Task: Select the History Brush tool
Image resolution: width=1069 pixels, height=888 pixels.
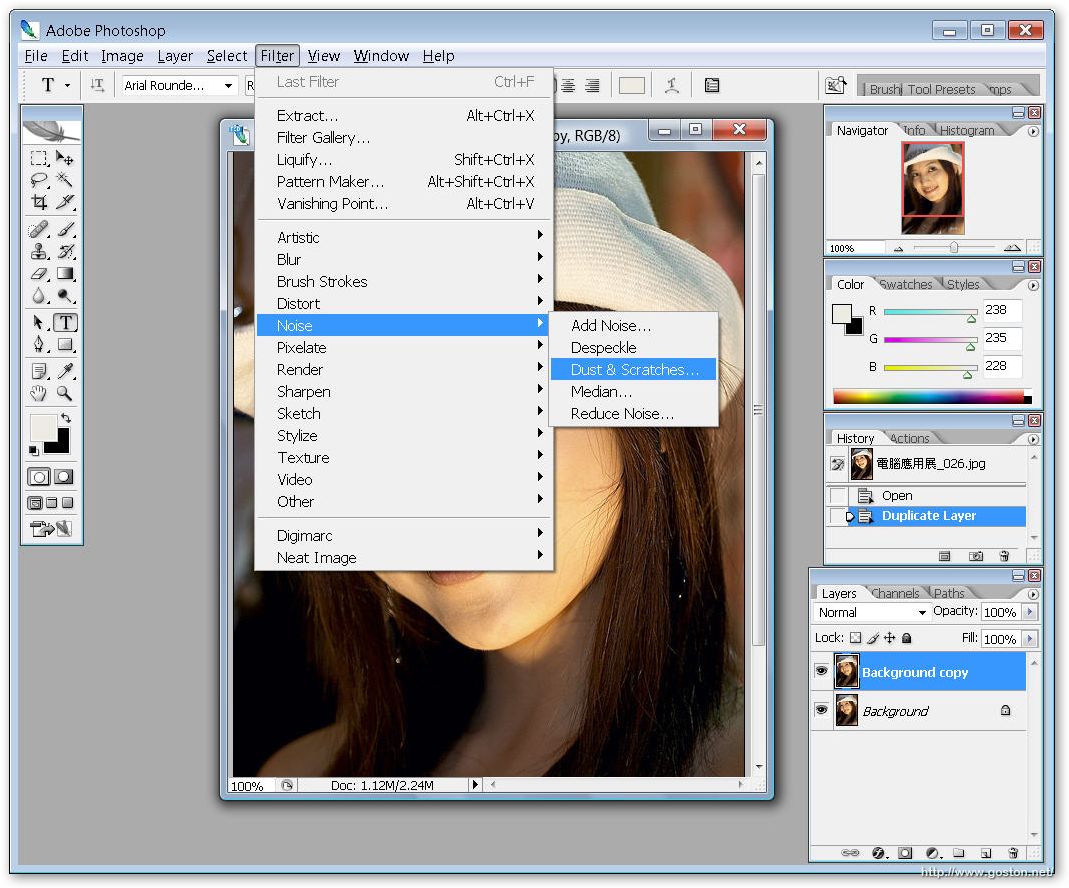Action: point(65,251)
